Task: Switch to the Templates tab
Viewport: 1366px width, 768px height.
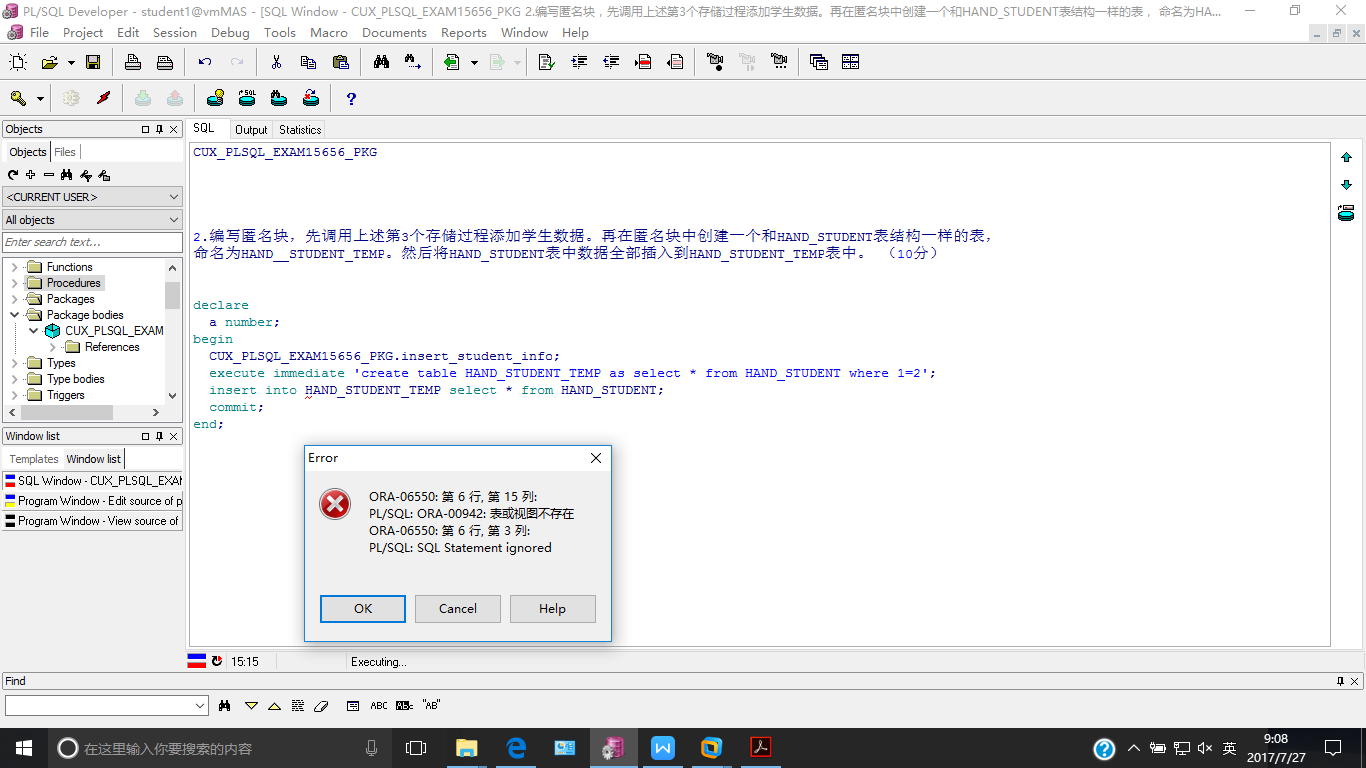Action: click(34, 459)
